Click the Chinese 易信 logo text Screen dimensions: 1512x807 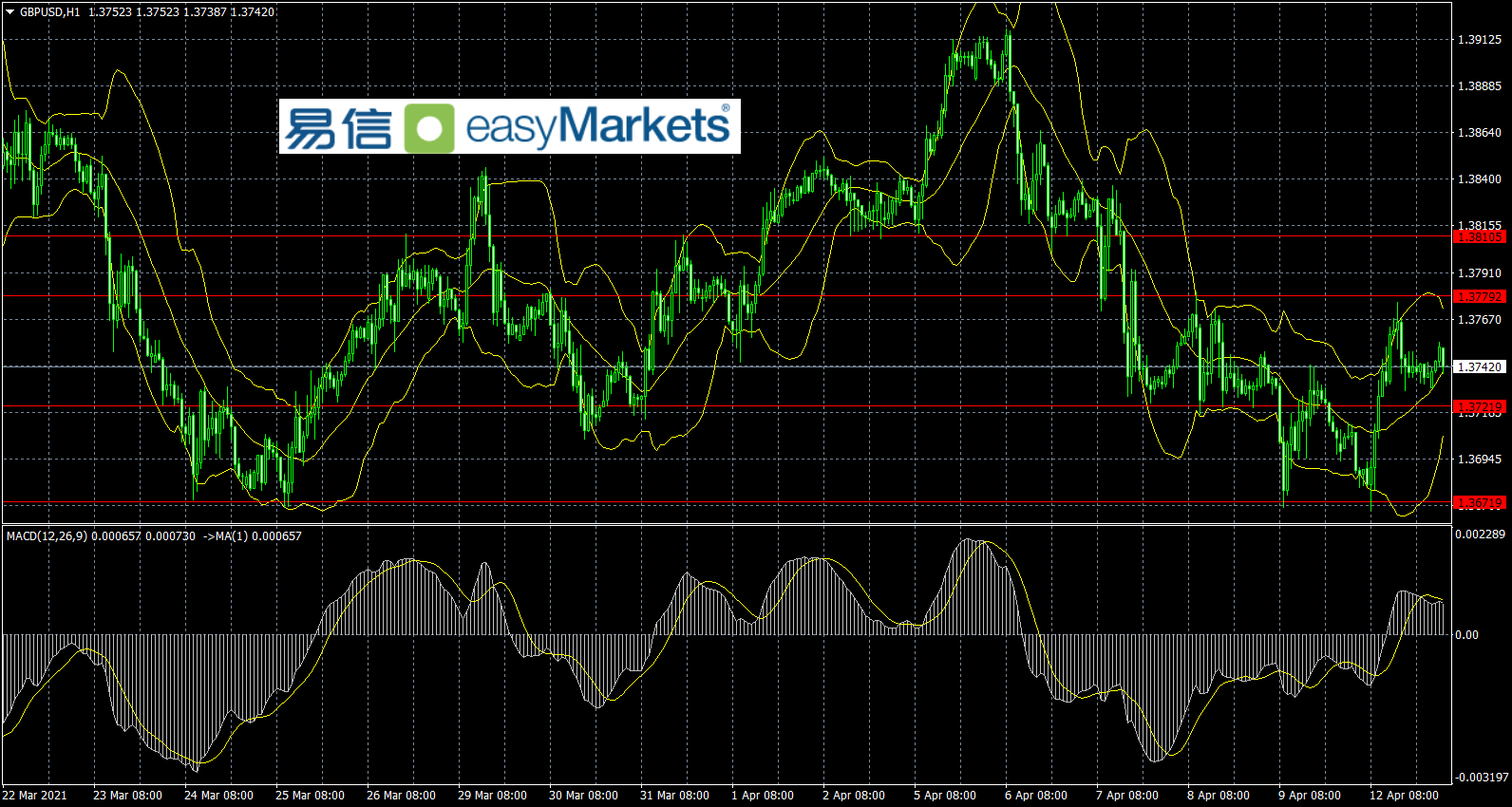pos(337,128)
